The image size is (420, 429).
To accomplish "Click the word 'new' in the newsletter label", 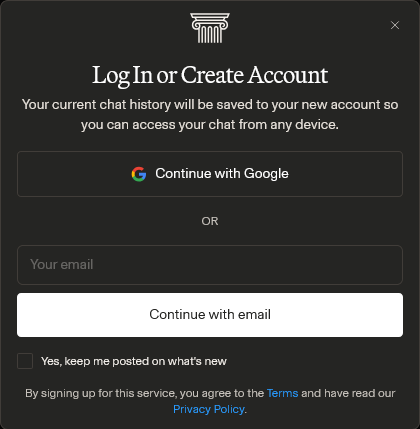I will pyautogui.click(x=217, y=361).
